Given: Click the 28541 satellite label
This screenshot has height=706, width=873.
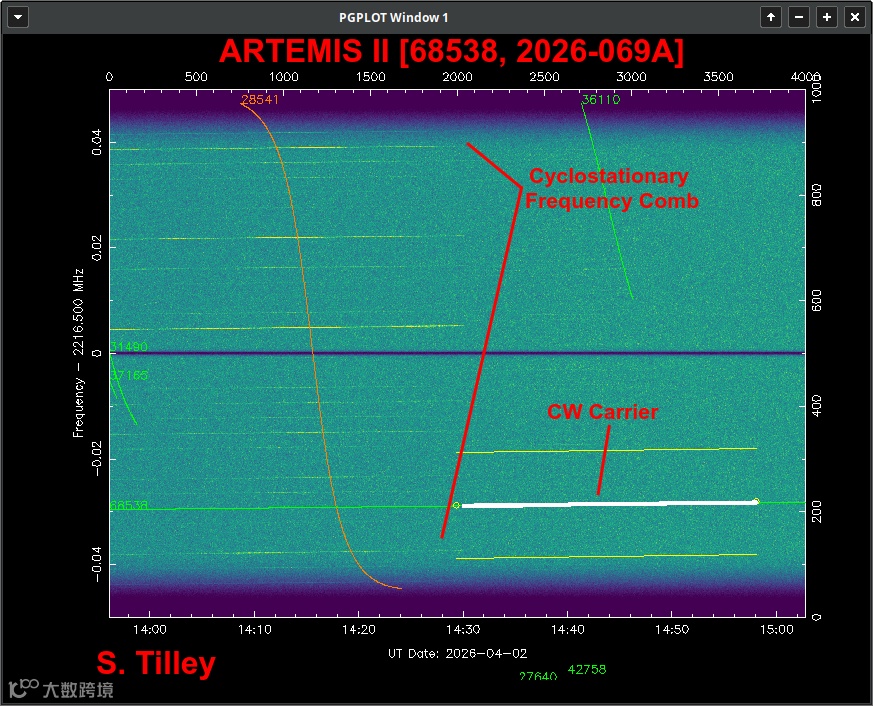Looking at the screenshot, I should (x=260, y=100).
